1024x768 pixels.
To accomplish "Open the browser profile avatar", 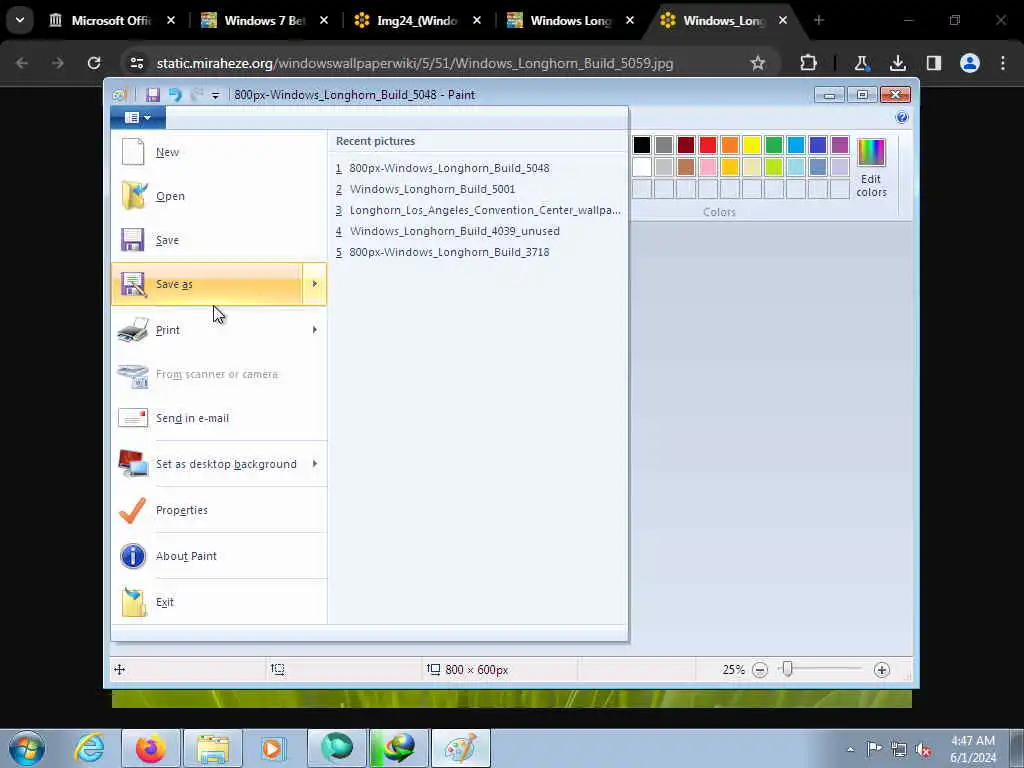I will pyautogui.click(x=970, y=63).
